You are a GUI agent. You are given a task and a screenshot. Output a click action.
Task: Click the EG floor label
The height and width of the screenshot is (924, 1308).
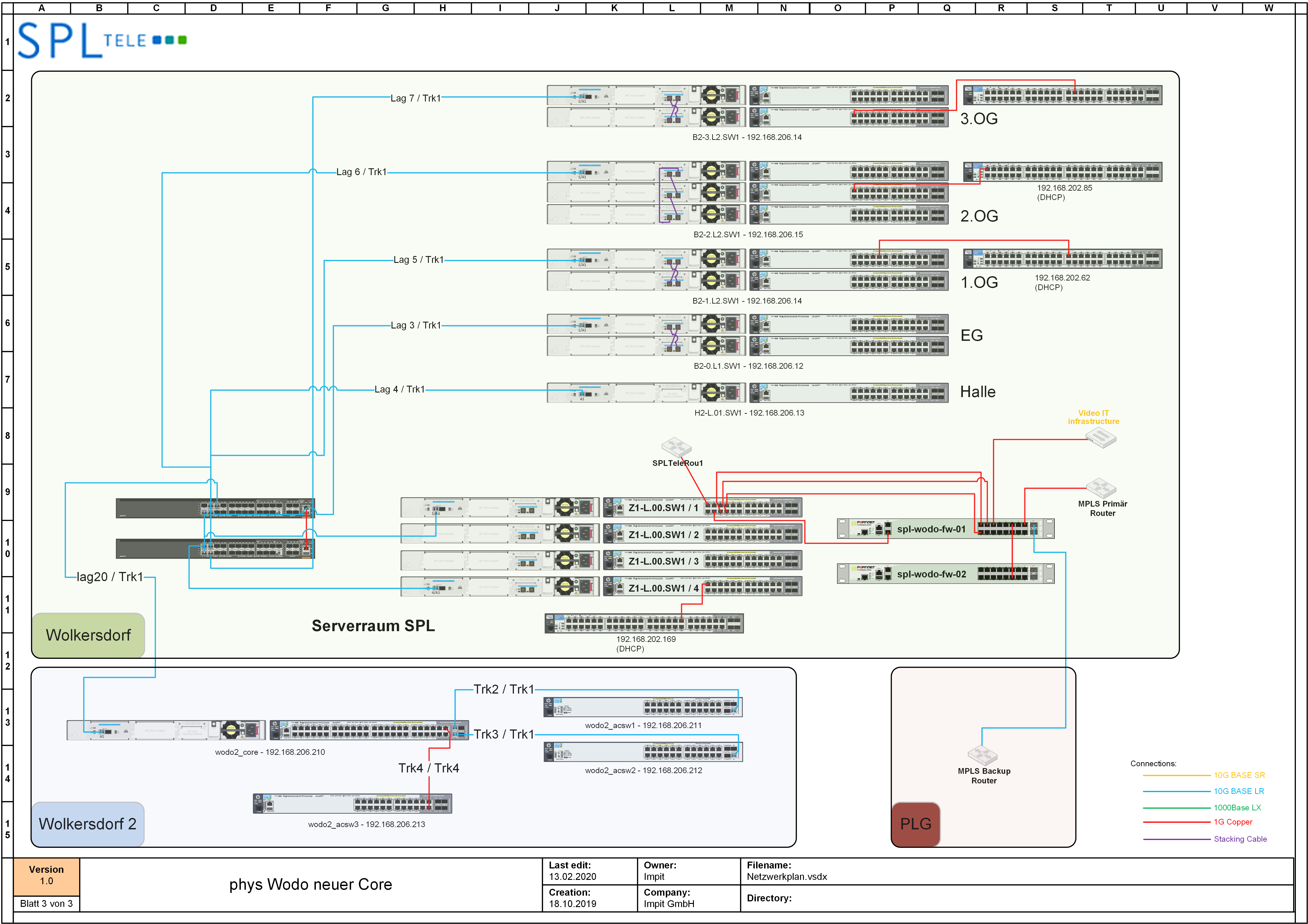(x=972, y=335)
